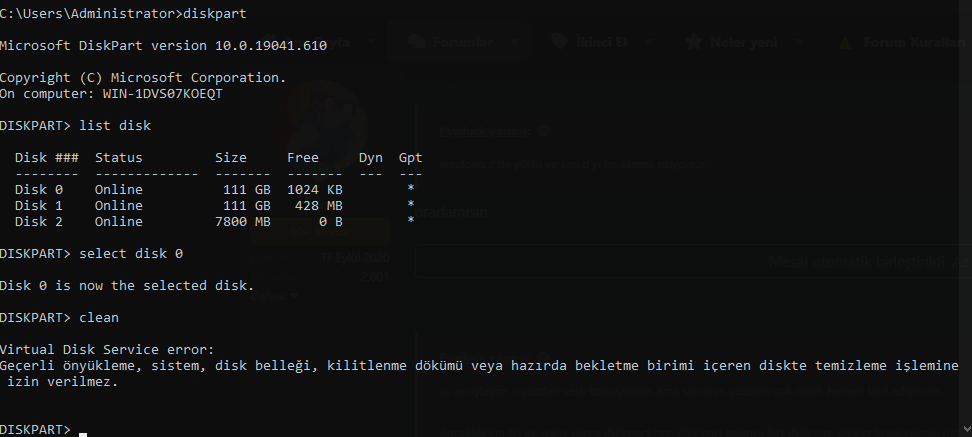
Task: Open the Forum Kuralları menu item
Action: 914,42
